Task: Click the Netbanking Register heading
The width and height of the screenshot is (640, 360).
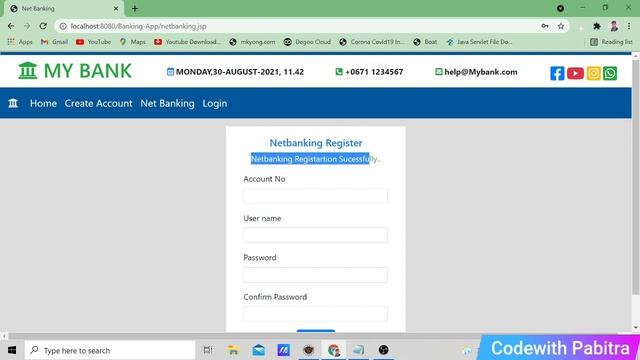Action: (316, 143)
